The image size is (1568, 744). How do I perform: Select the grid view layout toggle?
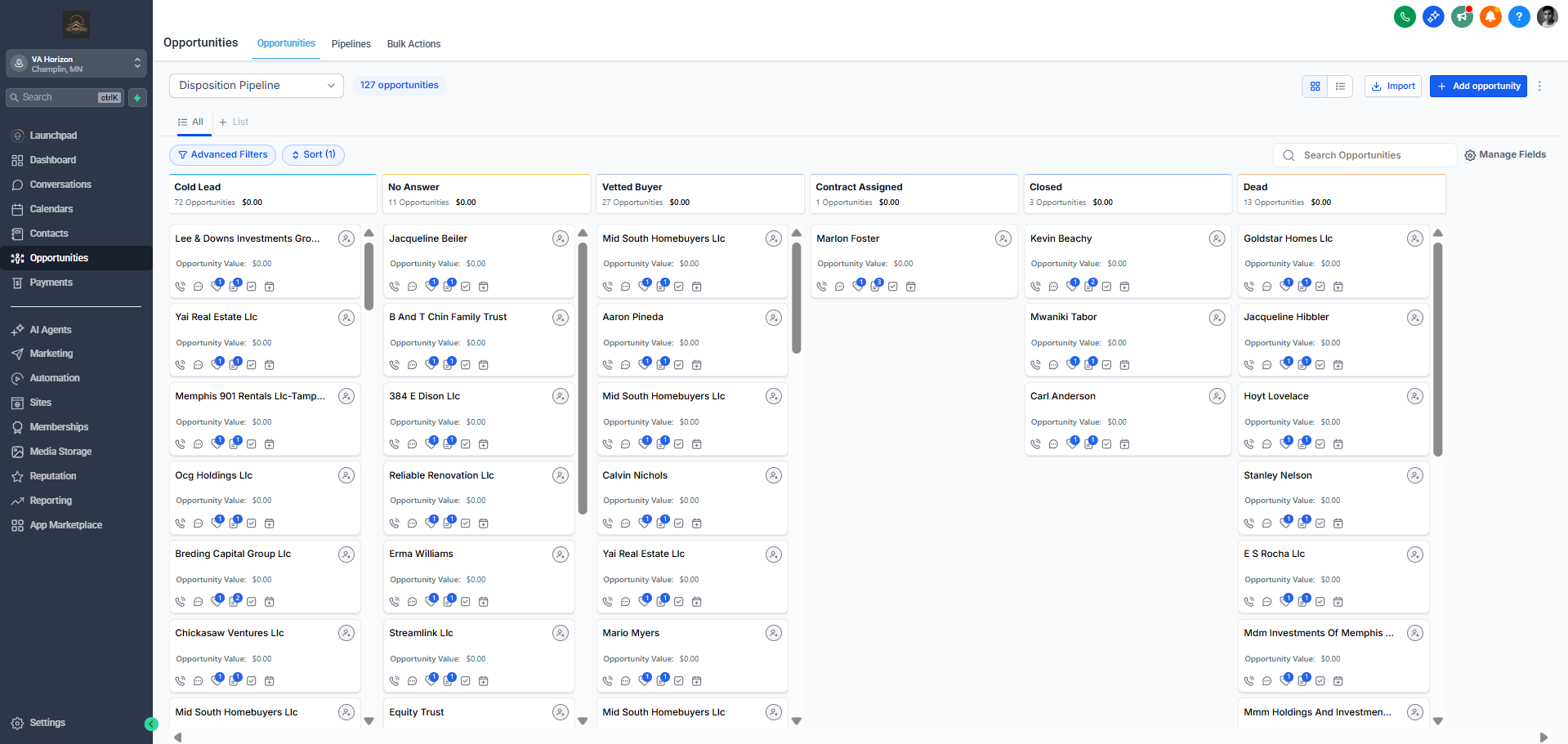(x=1314, y=86)
